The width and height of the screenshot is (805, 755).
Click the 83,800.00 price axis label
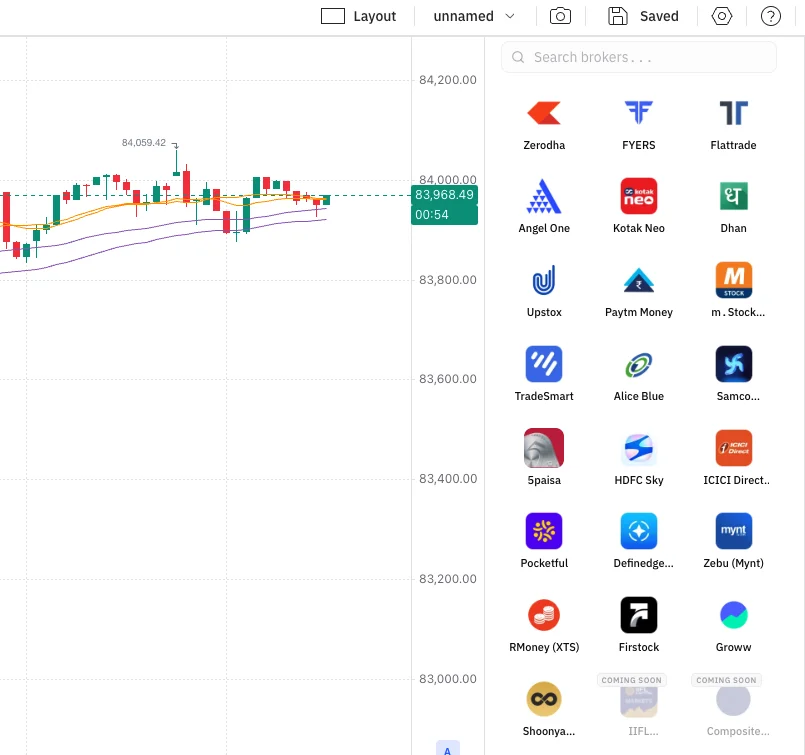[x=448, y=280]
